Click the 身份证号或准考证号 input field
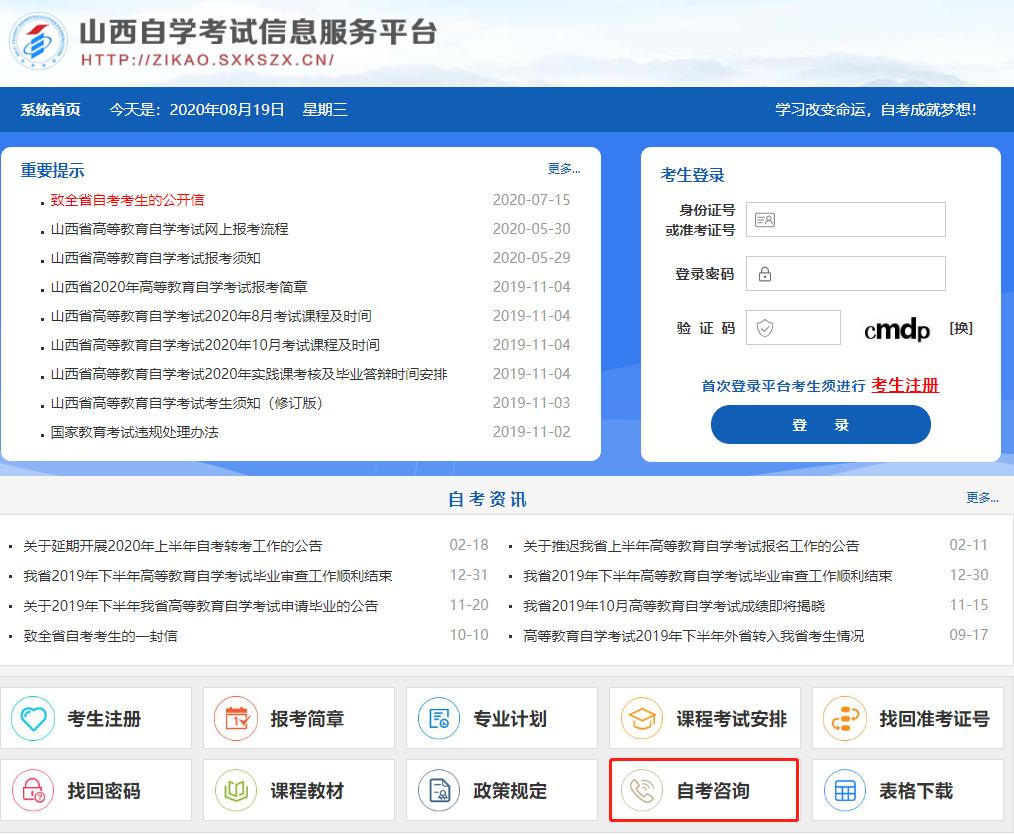The height and width of the screenshot is (834, 1014). click(x=845, y=219)
